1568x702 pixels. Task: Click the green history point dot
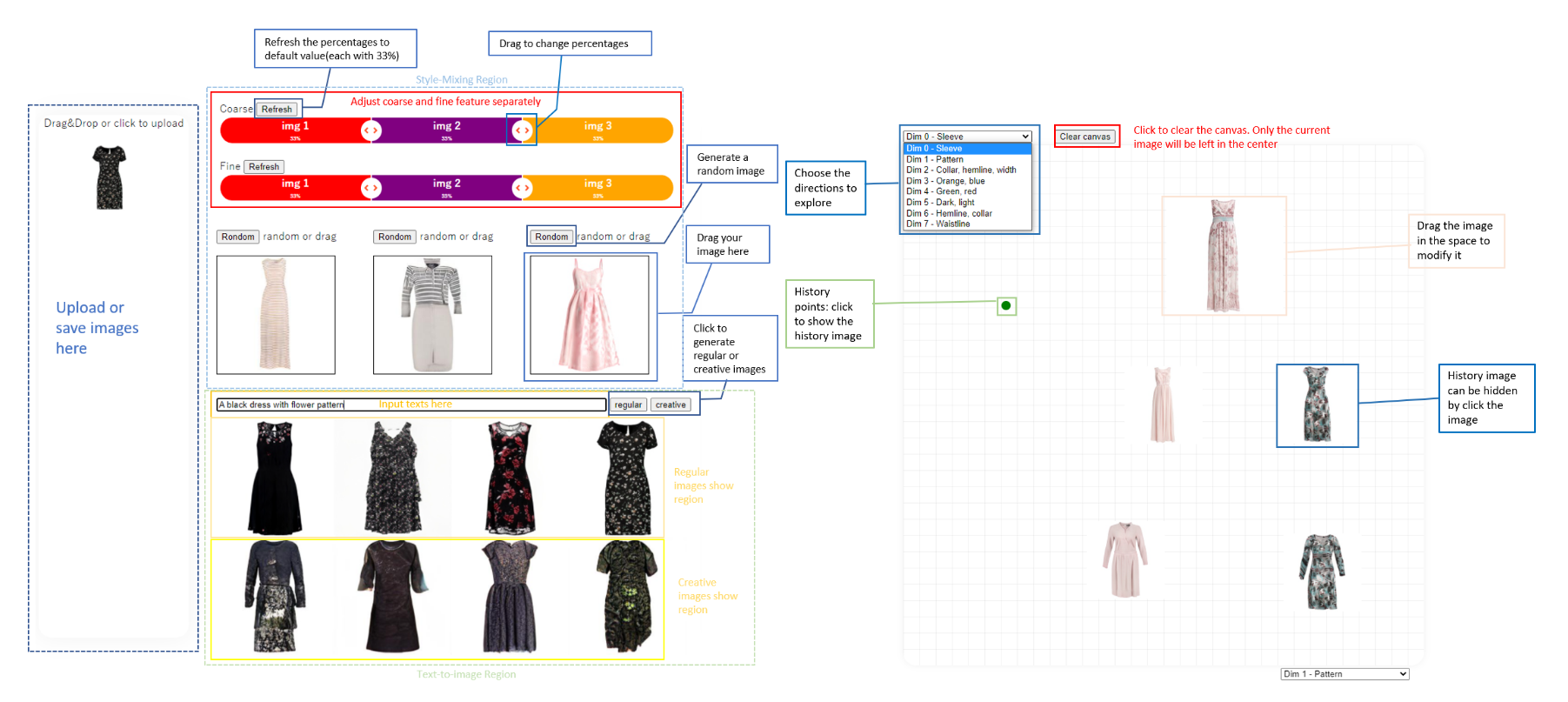click(1006, 305)
